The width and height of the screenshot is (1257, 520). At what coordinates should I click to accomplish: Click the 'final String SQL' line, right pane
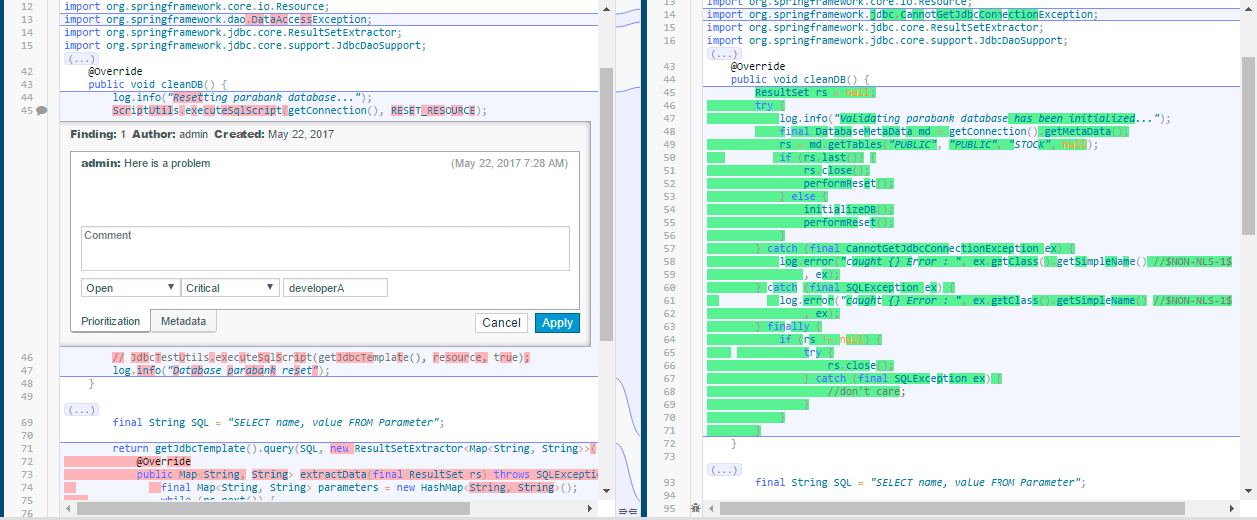point(920,482)
